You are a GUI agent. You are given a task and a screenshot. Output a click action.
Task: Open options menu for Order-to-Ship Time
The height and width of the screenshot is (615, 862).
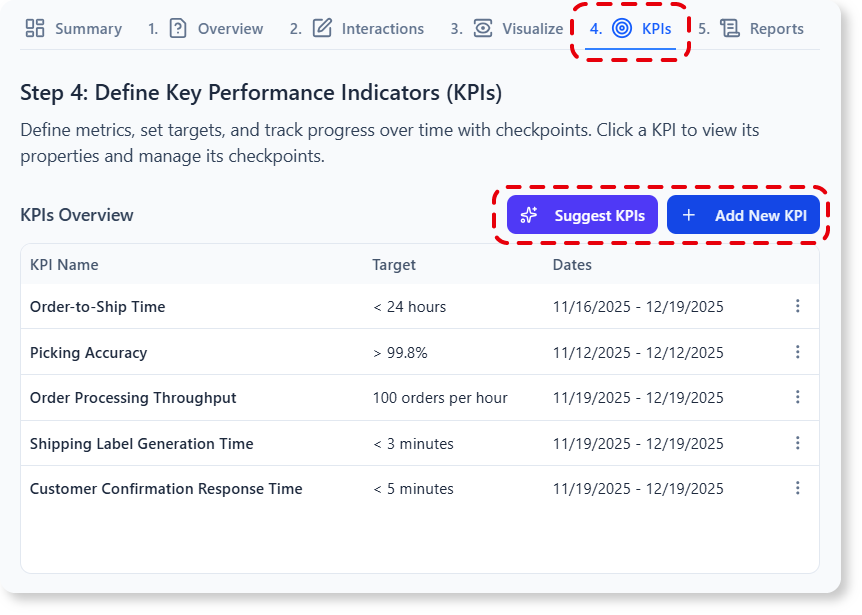click(x=797, y=306)
